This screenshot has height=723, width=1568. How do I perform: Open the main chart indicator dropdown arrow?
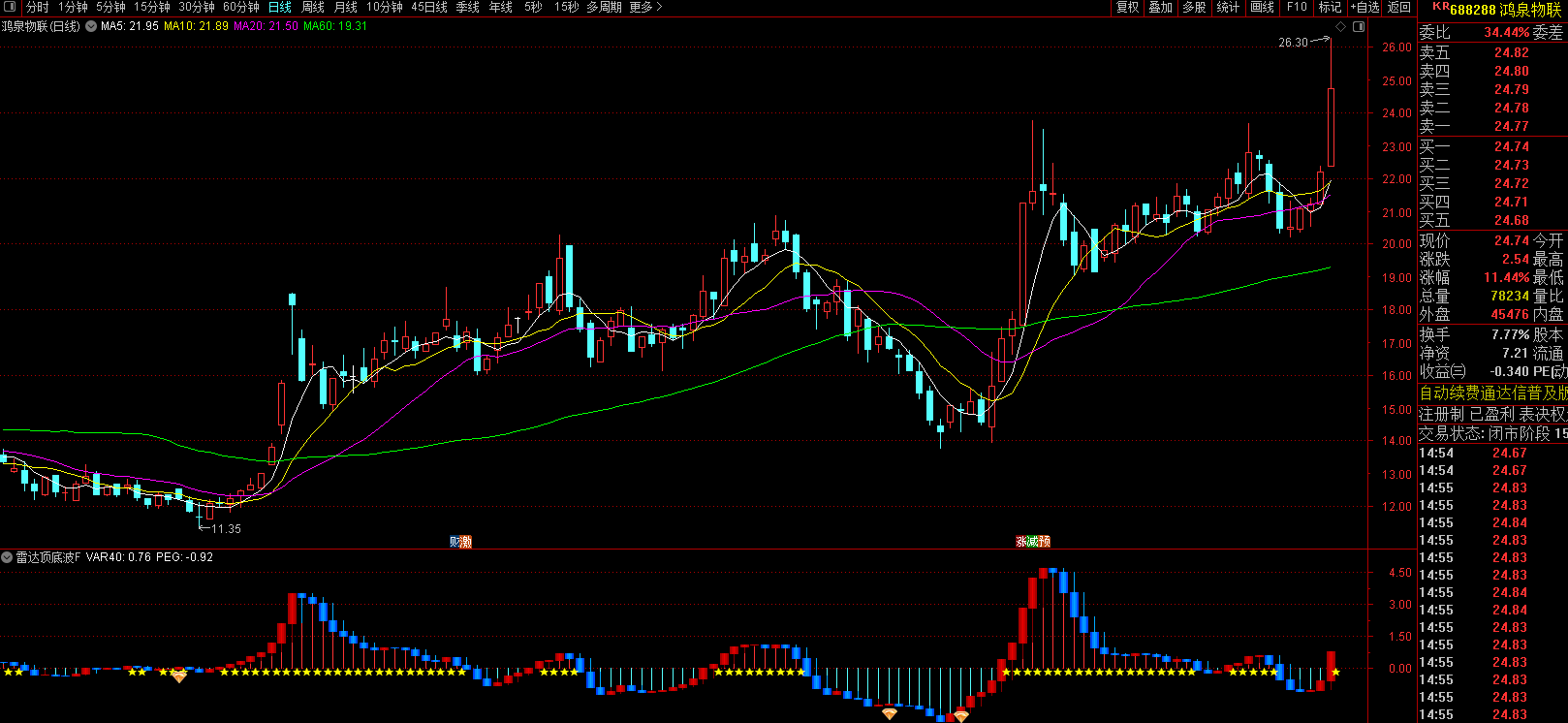91,26
